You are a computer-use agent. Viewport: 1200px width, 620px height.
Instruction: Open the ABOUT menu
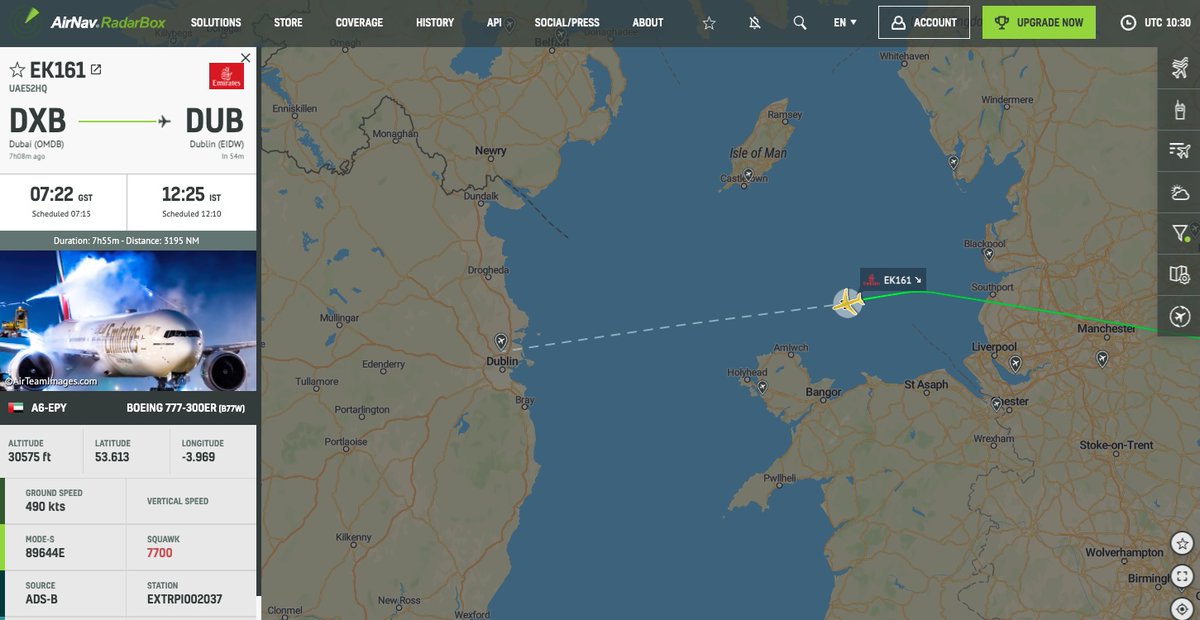tap(648, 22)
